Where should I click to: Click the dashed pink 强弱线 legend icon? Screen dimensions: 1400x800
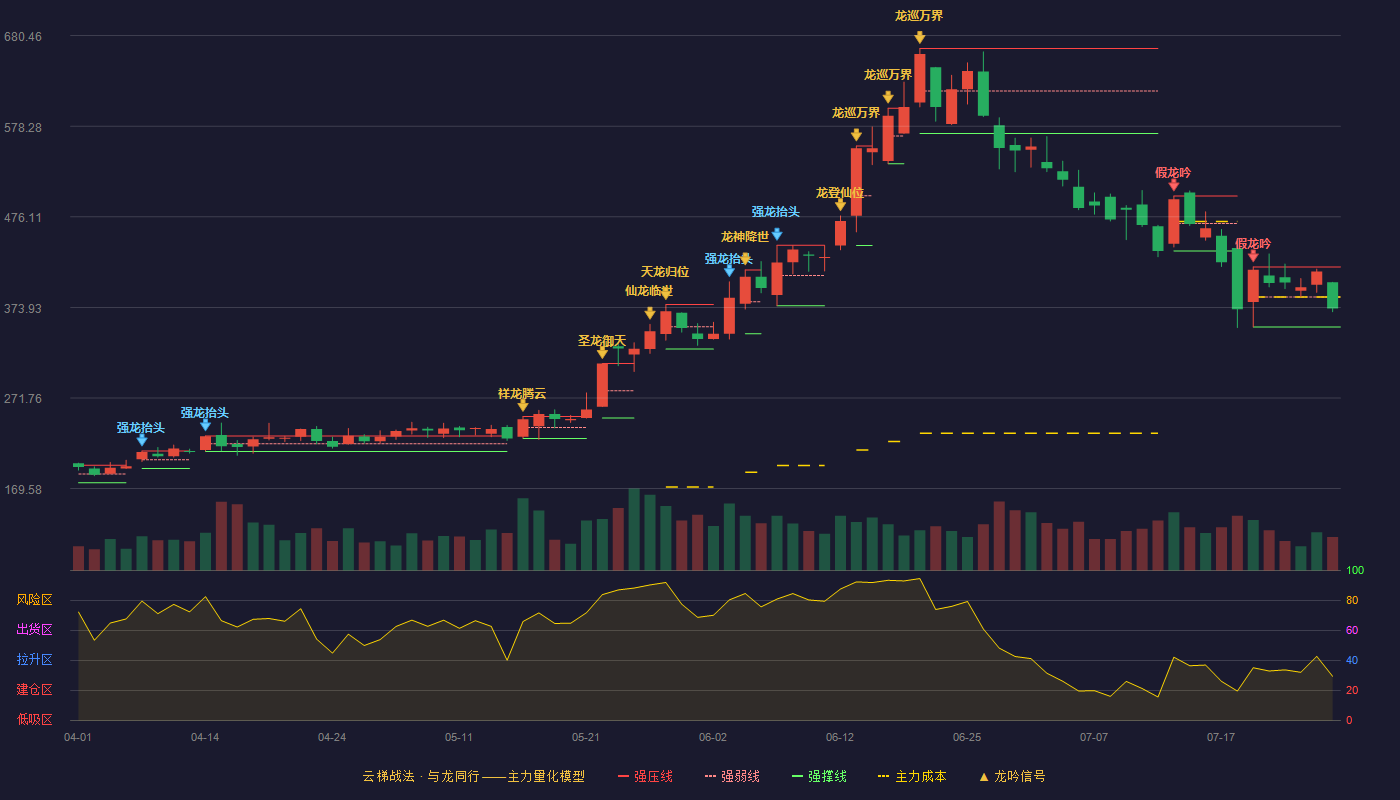click(x=710, y=776)
